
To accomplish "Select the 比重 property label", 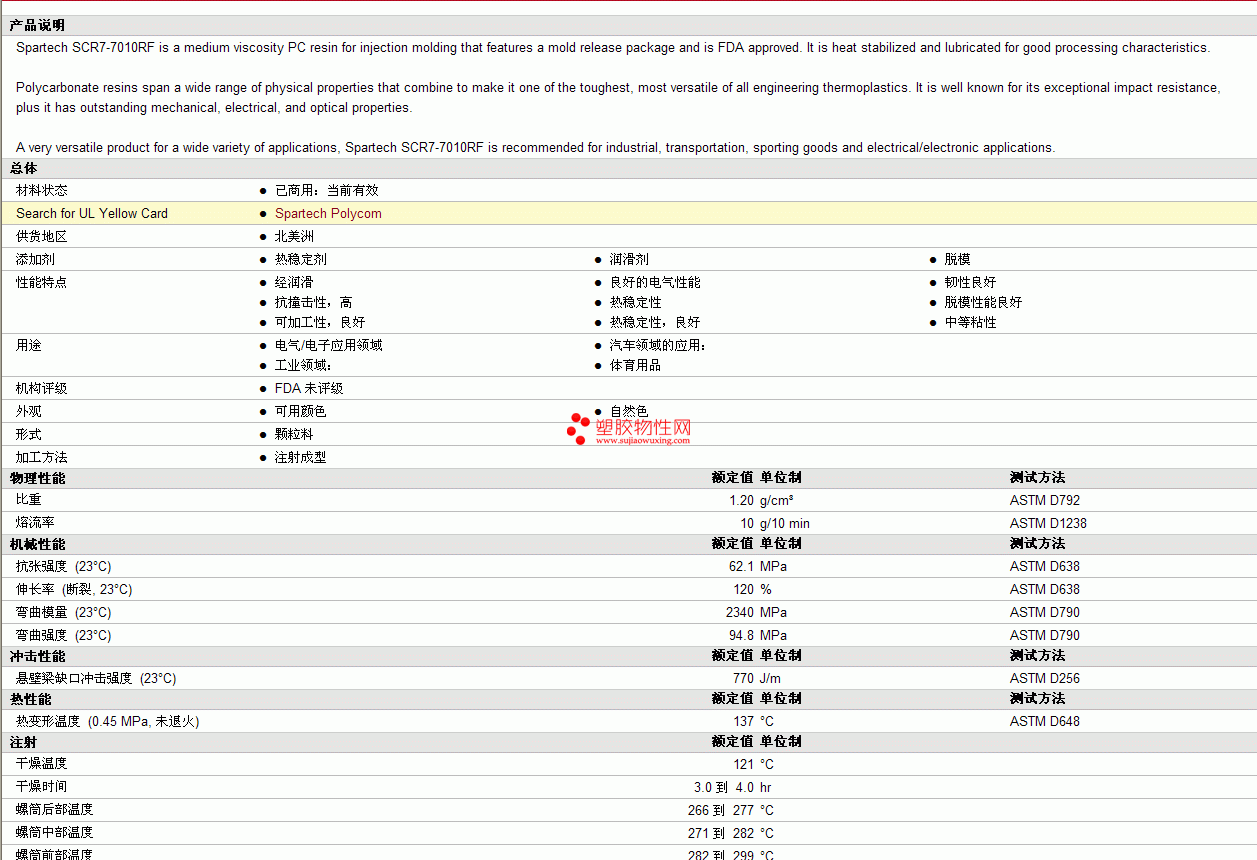I will (x=29, y=500).
